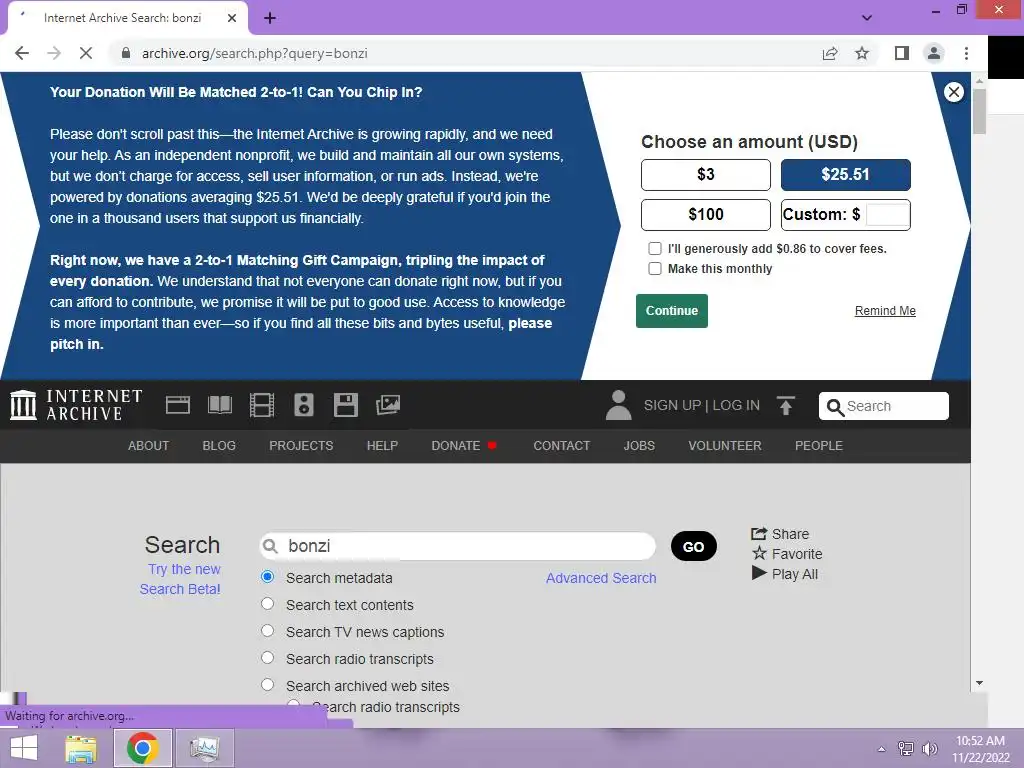This screenshot has width=1024, height=768.
Task: Click the Custom amount input field
Action: [888, 215]
